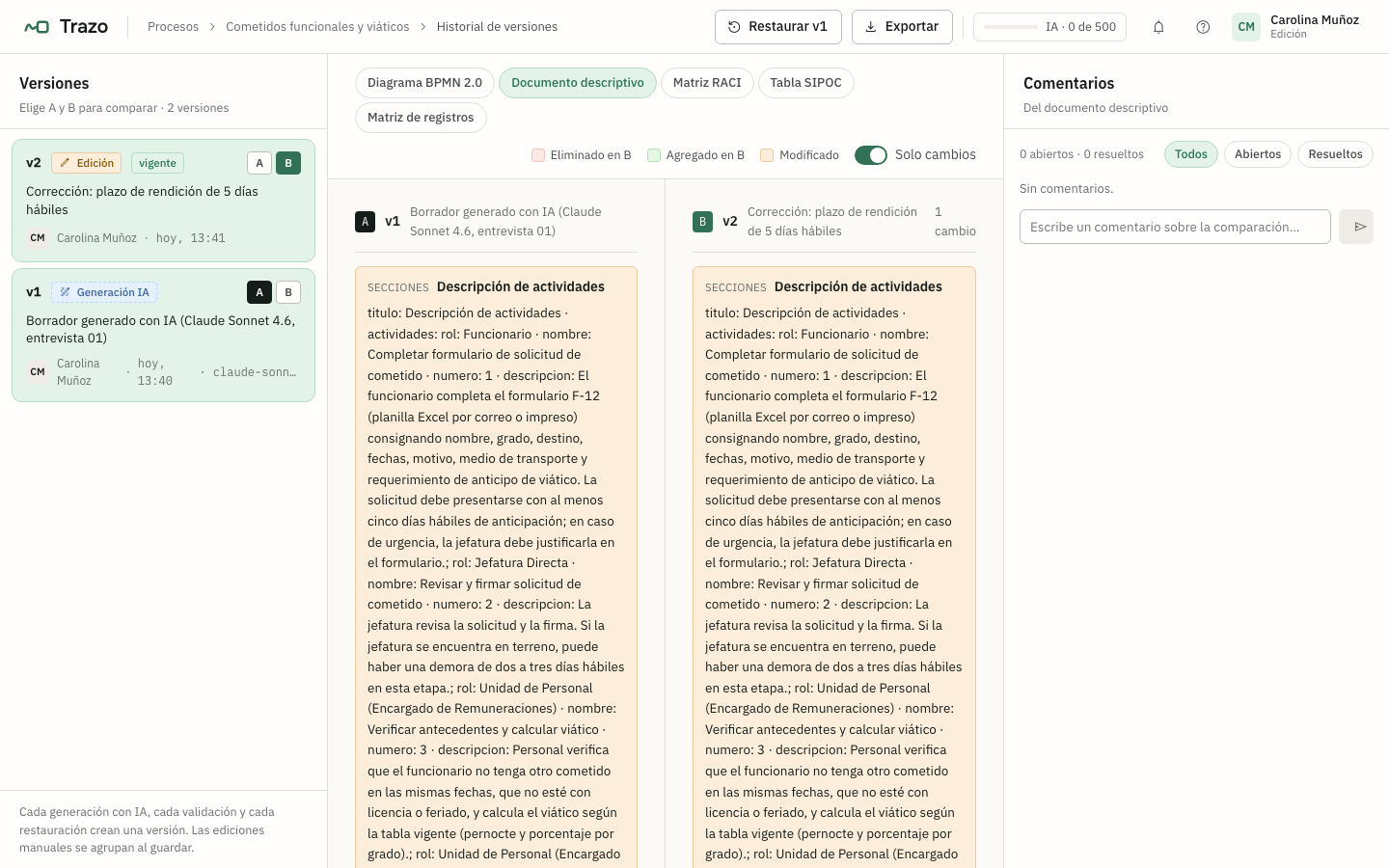The height and width of the screenshot is (868, 1389).
Task: Select the Documento descriptivo tab
Action: (x=578, y=83)
